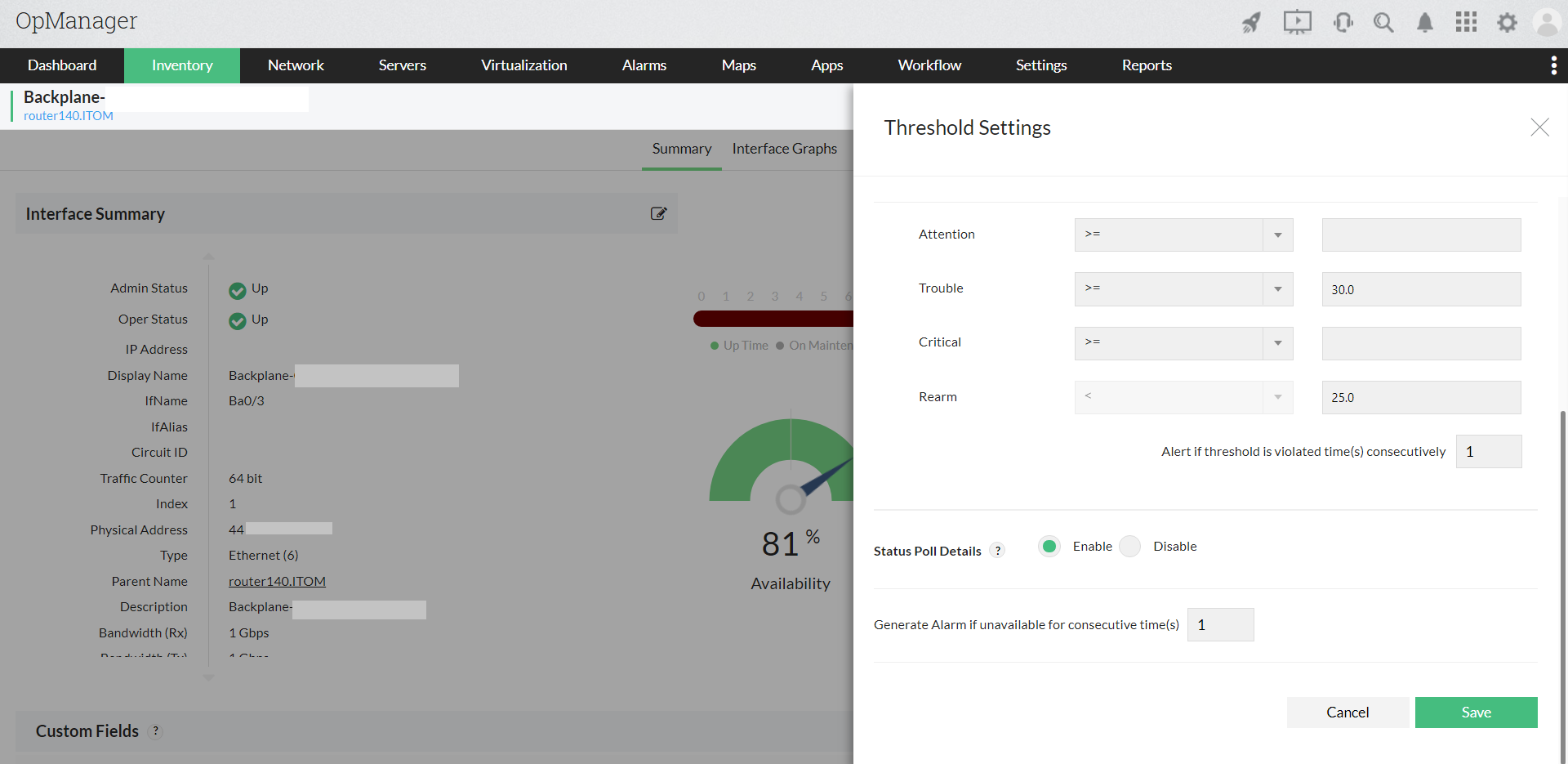This screenshot has width=1568, height=764.
Task: Enable Status Poll Details
Action: point(1049,546)
